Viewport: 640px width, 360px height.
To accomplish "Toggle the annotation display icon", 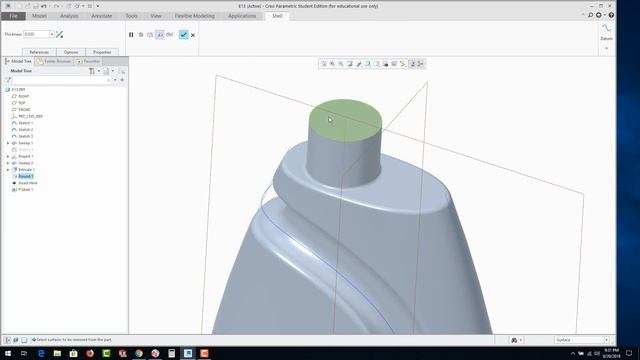I will 412,64.
